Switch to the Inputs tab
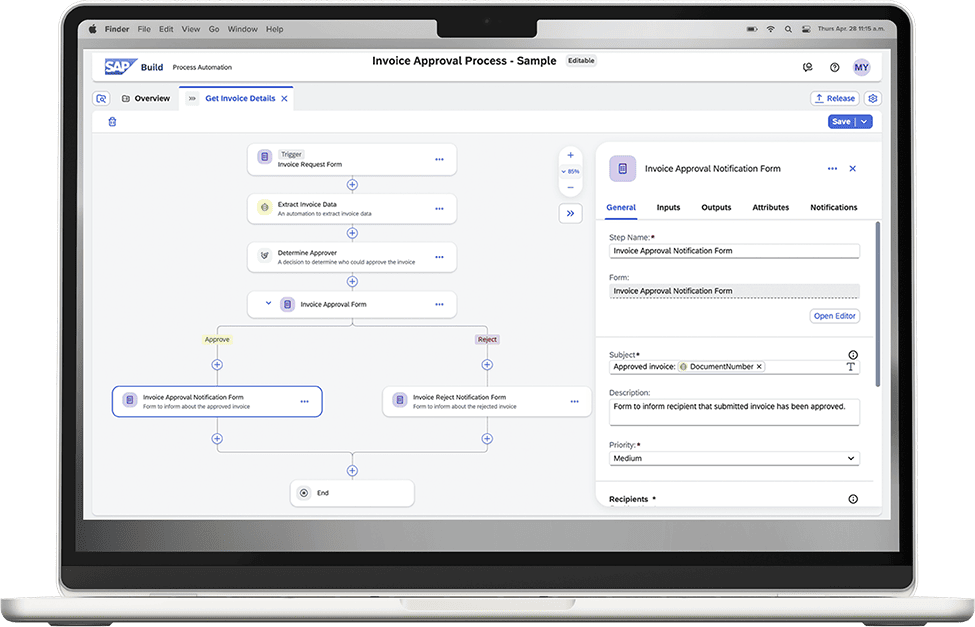Screen dimensions: 975x627 [x=668, y=207]
